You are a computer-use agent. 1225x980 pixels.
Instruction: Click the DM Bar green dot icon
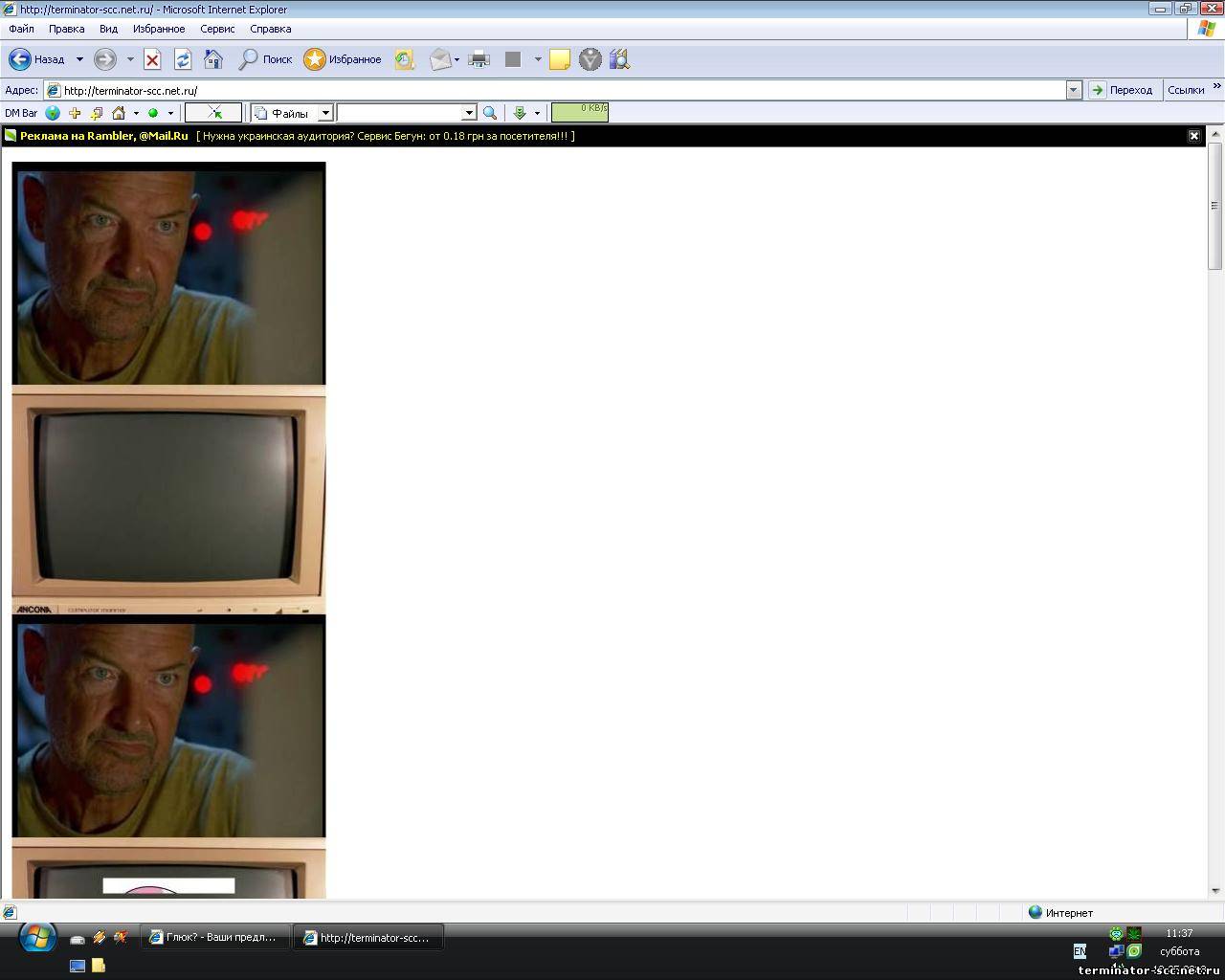(x=153, y=113)
